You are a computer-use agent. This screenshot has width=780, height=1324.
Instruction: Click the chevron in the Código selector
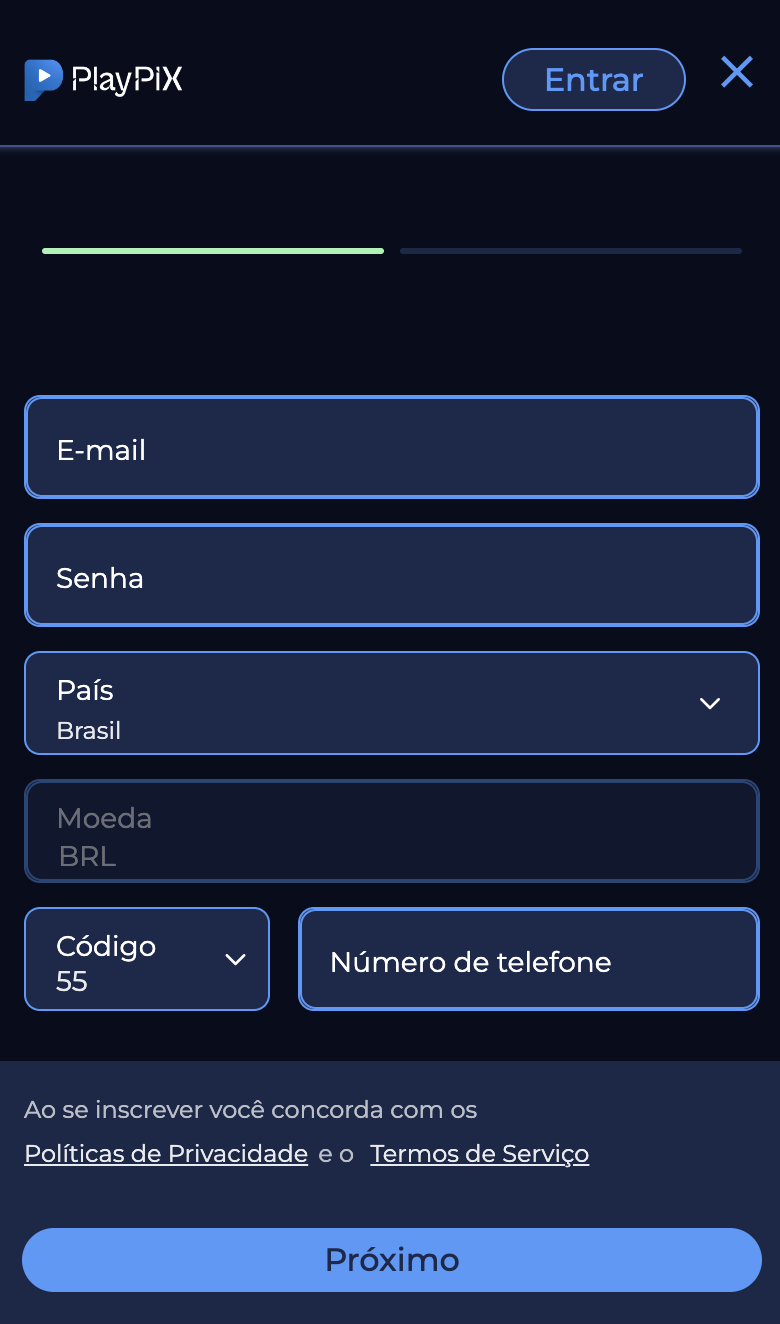pos(236,960)
